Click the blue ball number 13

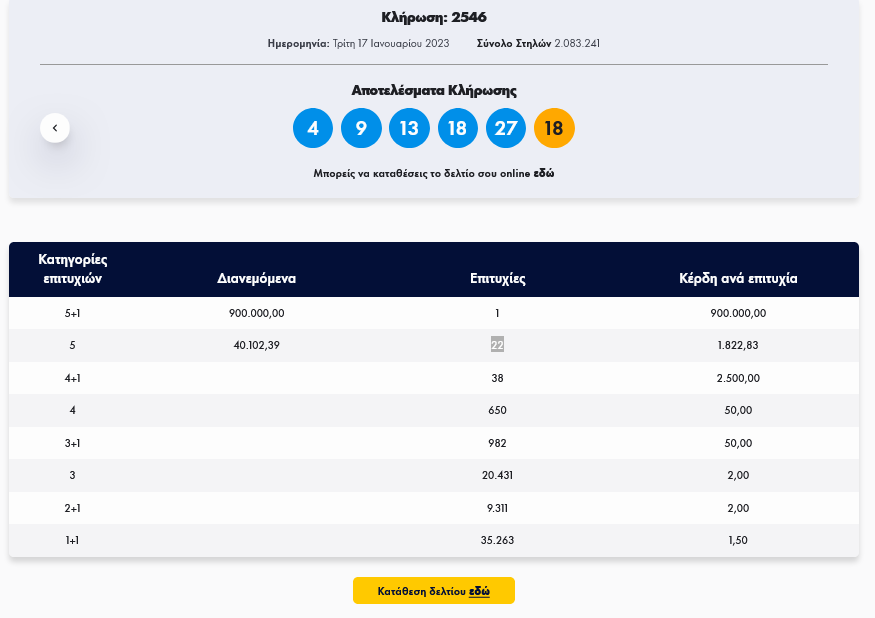[409, 128]
